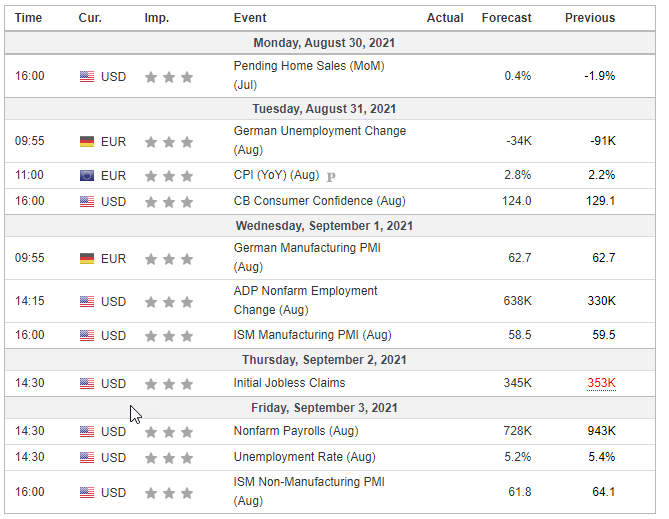Image resolution: width=669 pixels, height=519 pixels.
Task: Click the importance stars for ADP Nonfarm Employment
Action: [x=169, y=302]
